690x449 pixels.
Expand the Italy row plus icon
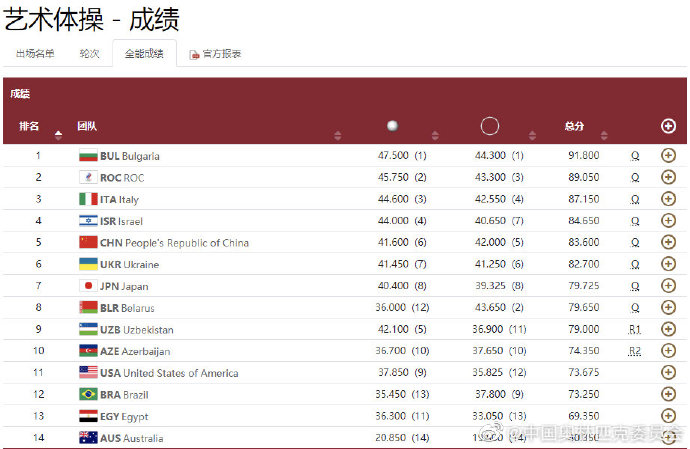tap(668, 199)
